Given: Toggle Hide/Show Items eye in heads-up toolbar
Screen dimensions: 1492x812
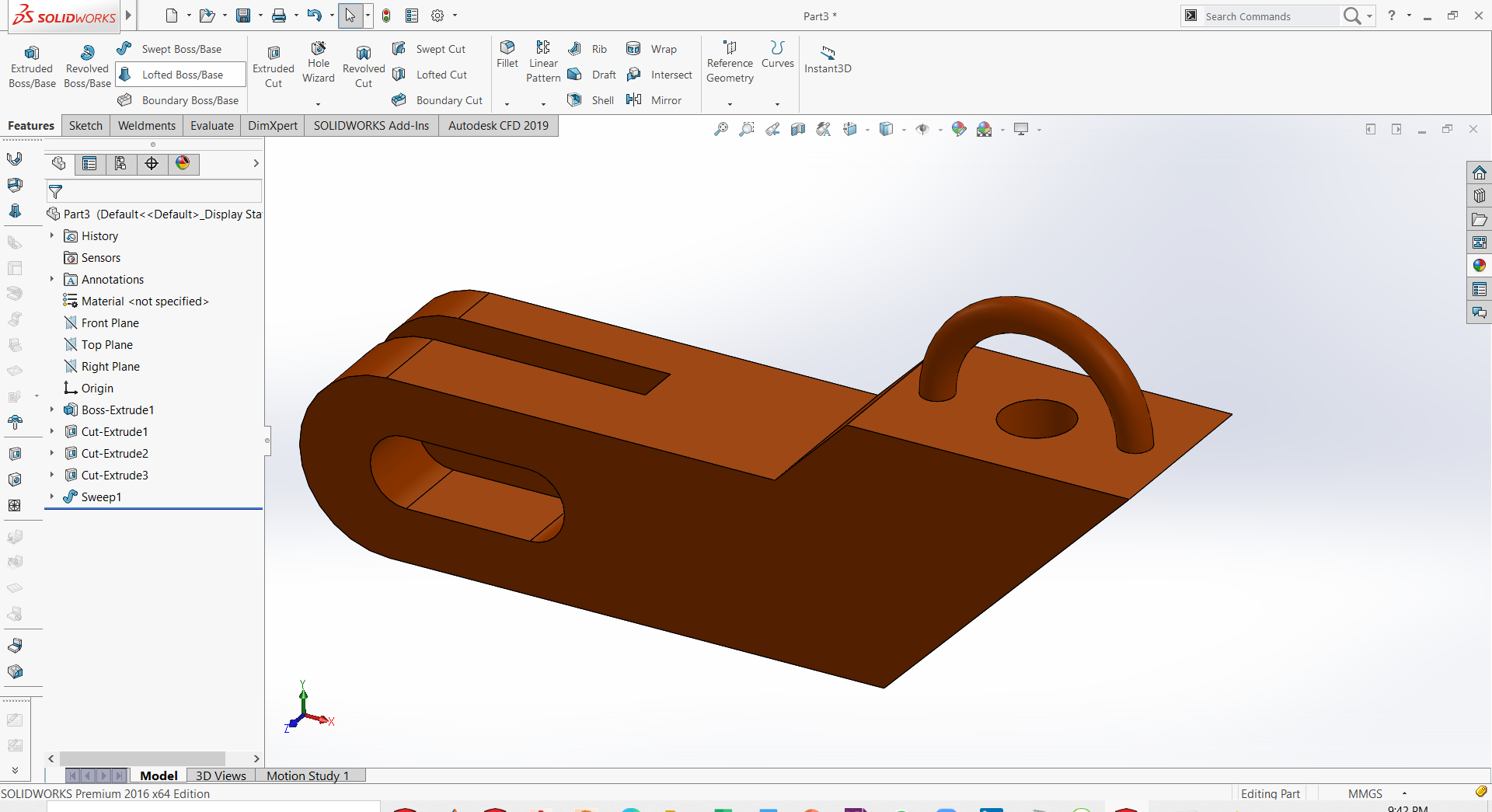Looking at the screenshot, I should (923, 129).
